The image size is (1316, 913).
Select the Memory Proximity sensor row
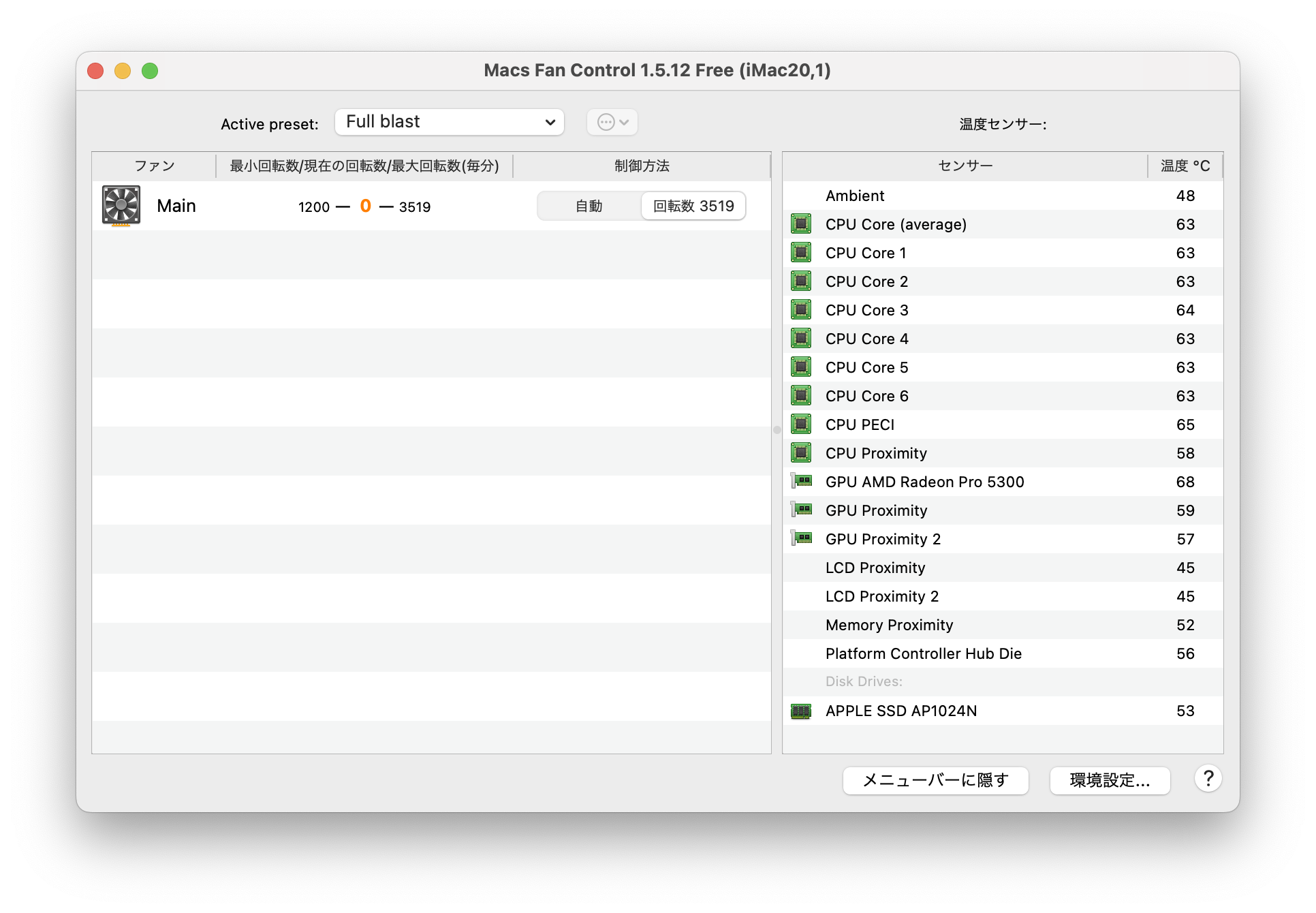tap(889, 625)
